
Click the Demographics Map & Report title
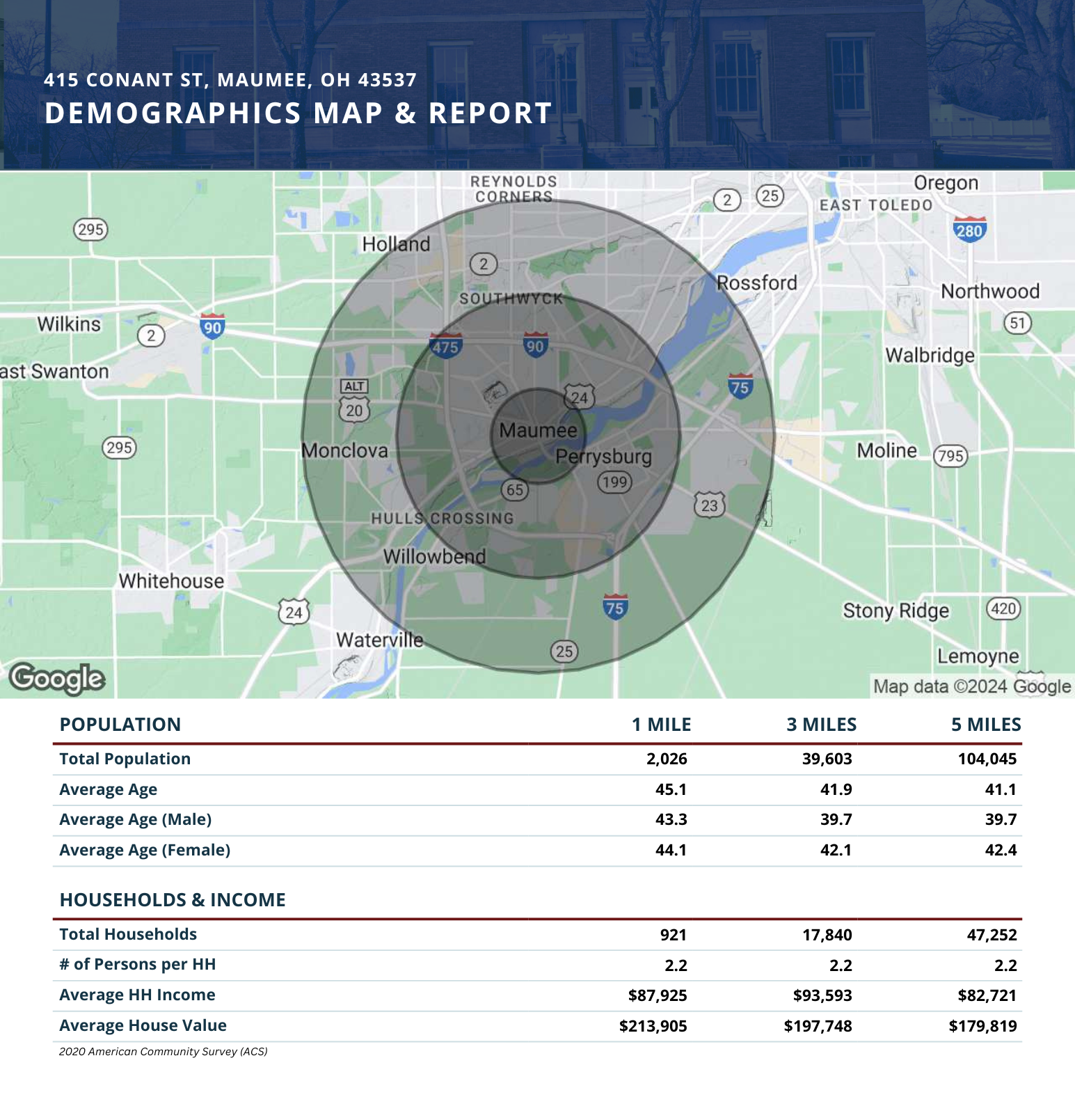point(298,113)
